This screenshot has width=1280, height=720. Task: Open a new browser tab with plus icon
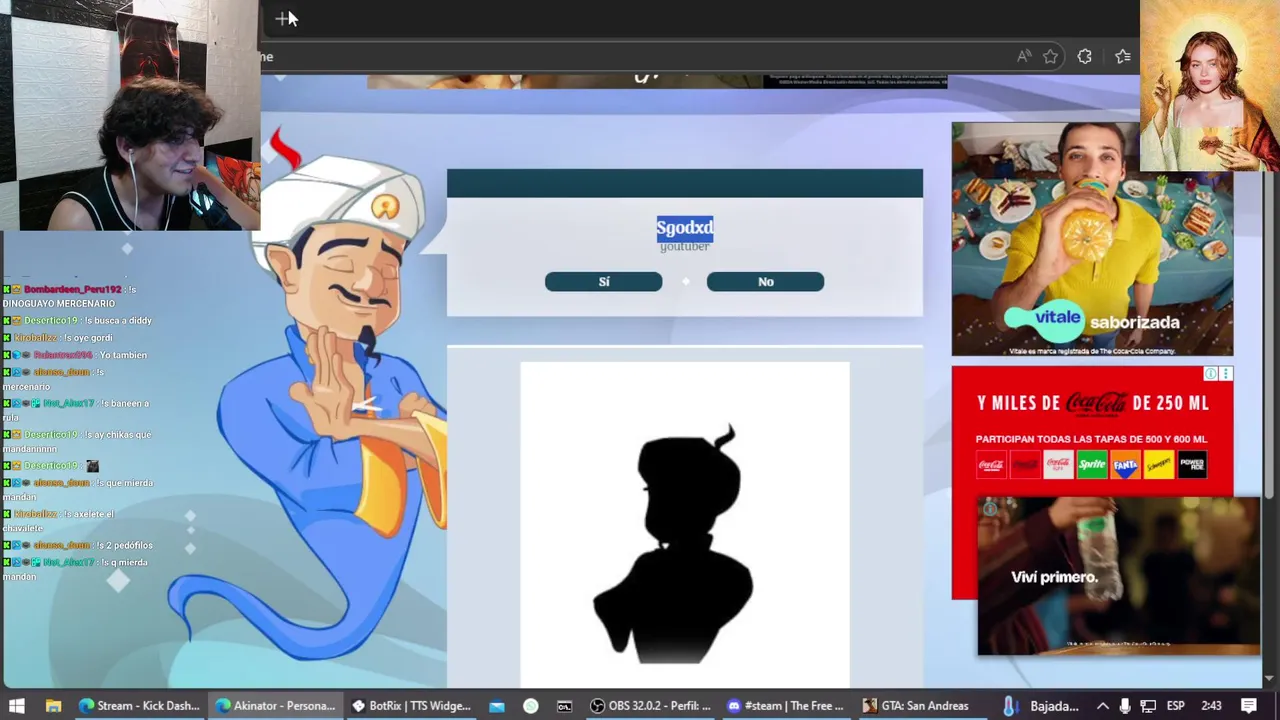[x=284, y=18]
